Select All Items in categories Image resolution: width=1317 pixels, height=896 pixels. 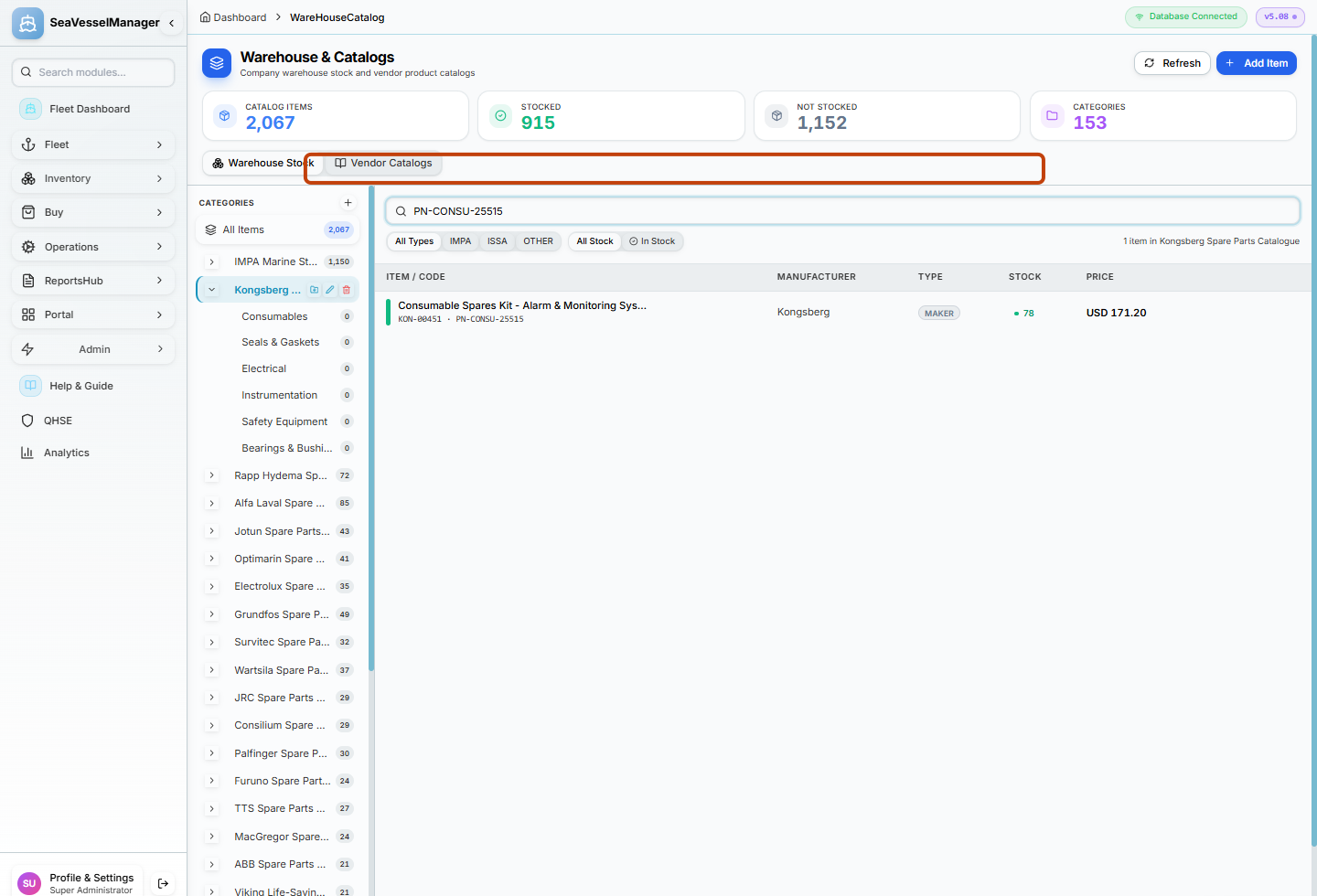tap(277, 229)
